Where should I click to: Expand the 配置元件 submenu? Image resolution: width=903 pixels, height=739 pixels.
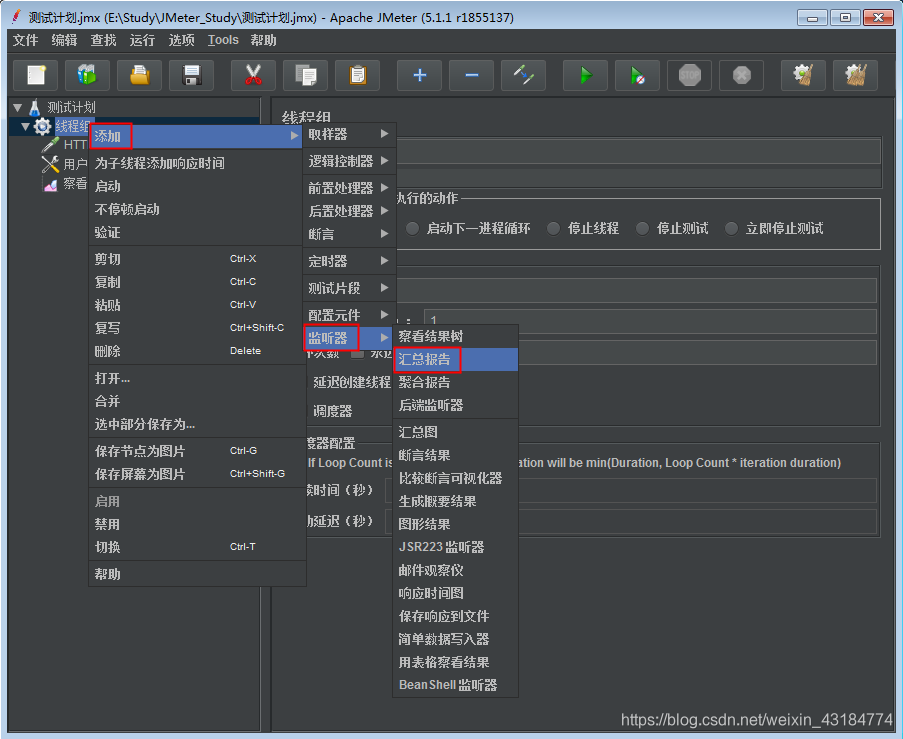(x=349, y=314)
